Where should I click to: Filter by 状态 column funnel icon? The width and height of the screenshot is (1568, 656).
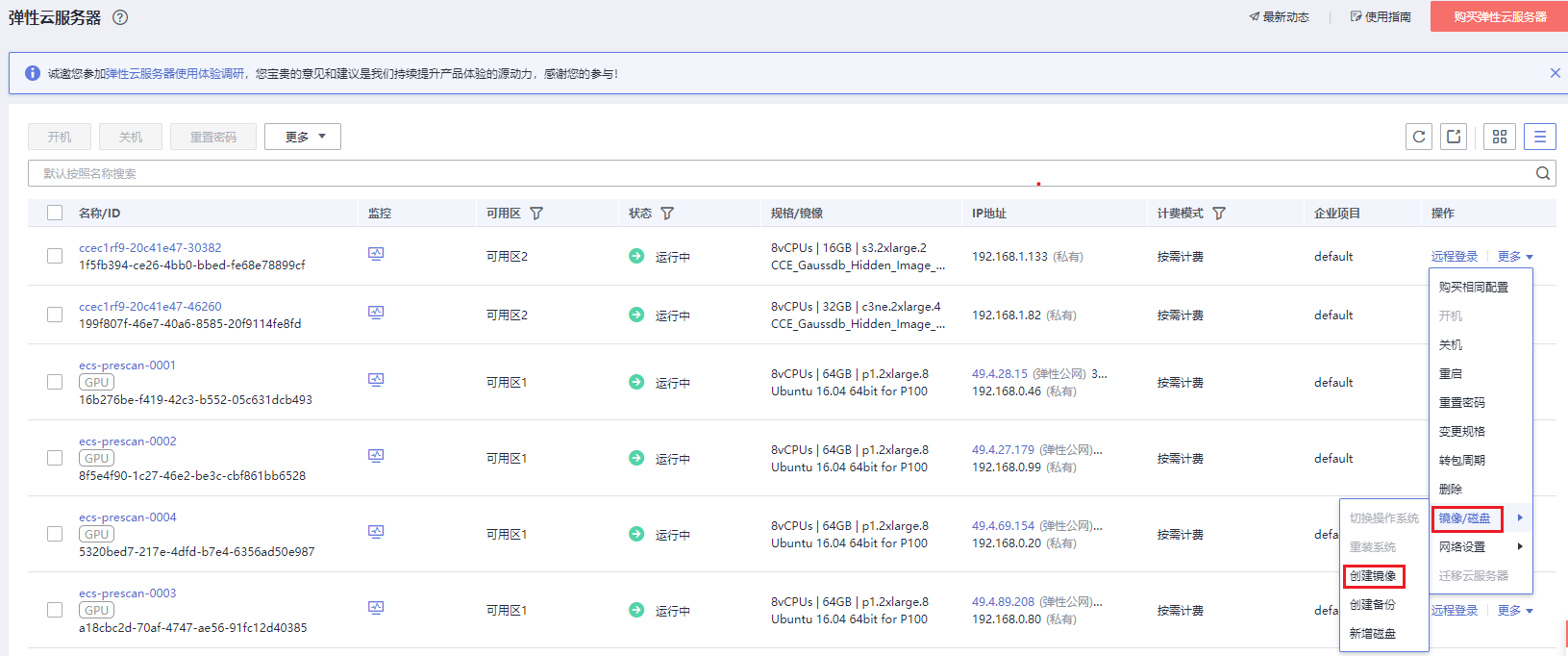tap(667, 214)
